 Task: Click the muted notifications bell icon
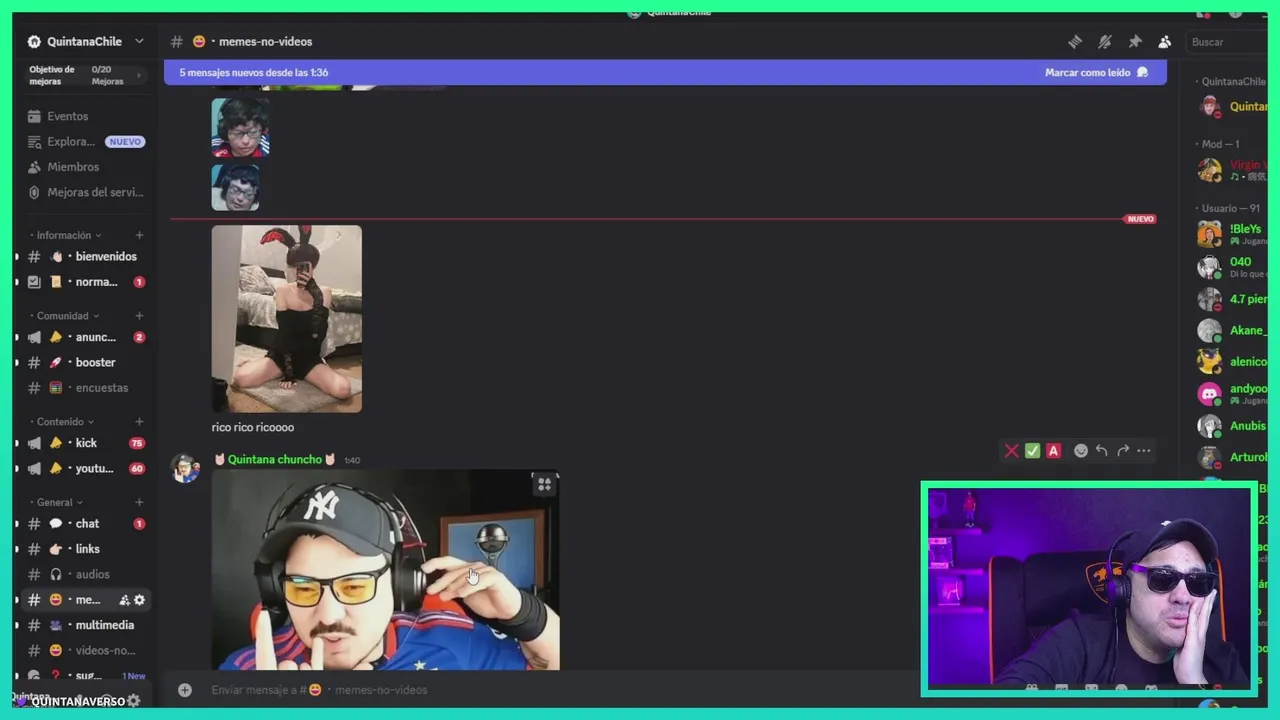1105,42
